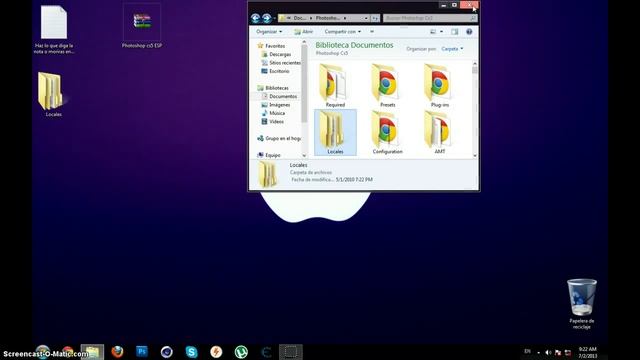Open Descargas in navigation pane

click(x=280, y=54)
